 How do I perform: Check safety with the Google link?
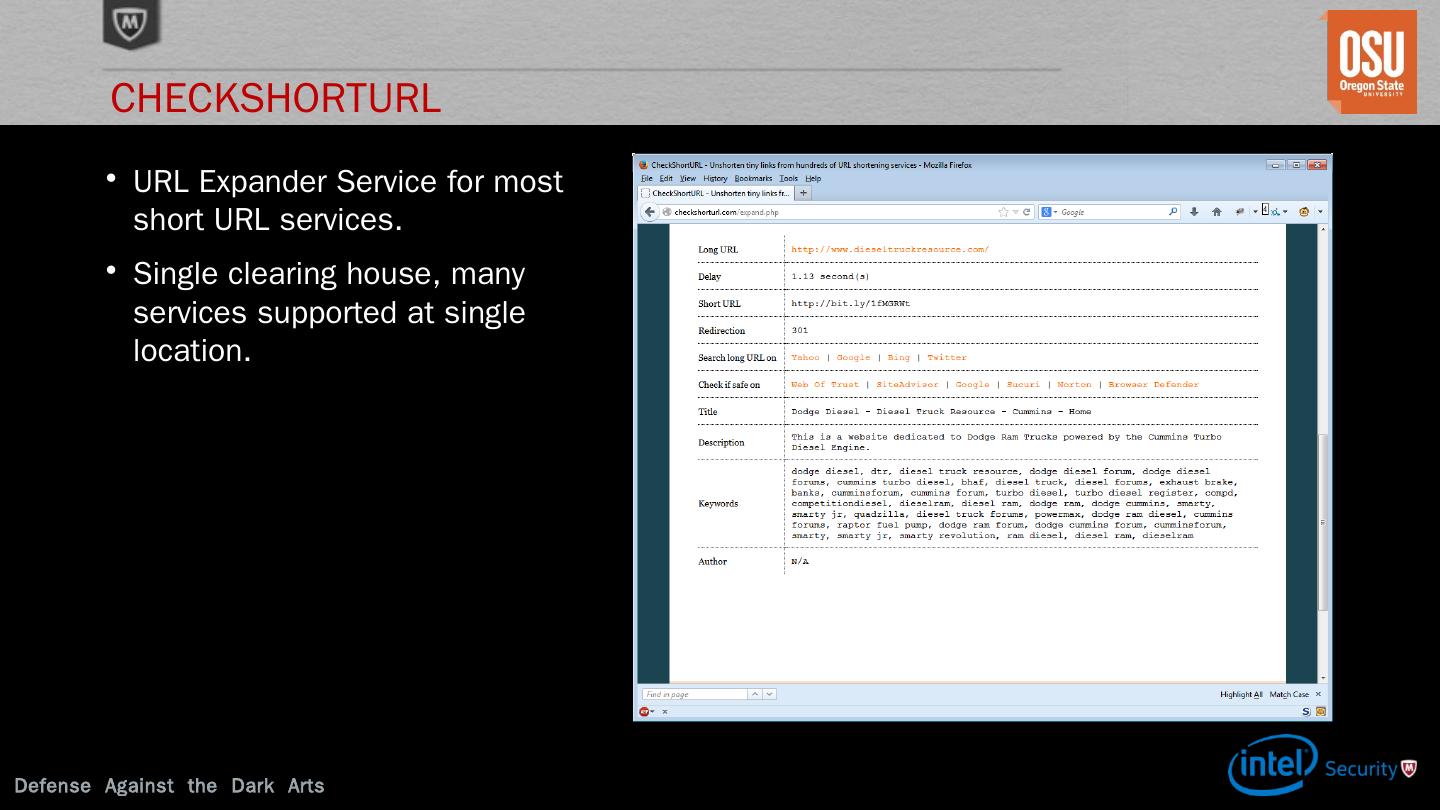pos(972,384)
